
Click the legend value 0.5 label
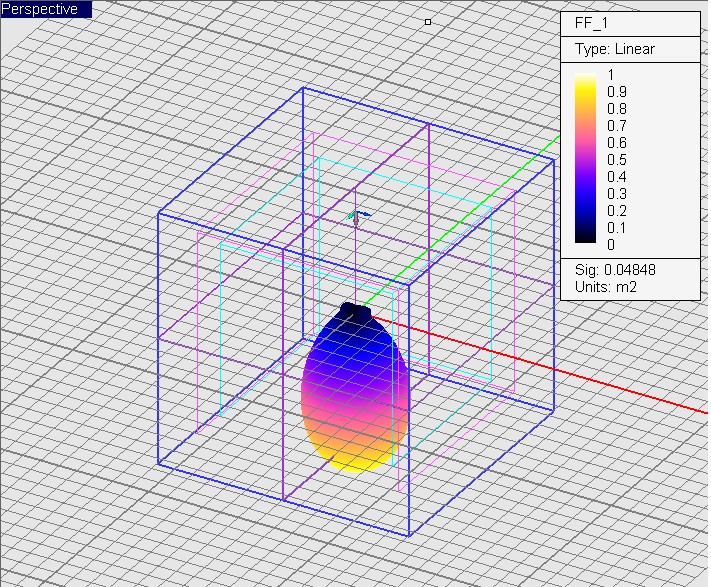617,160
